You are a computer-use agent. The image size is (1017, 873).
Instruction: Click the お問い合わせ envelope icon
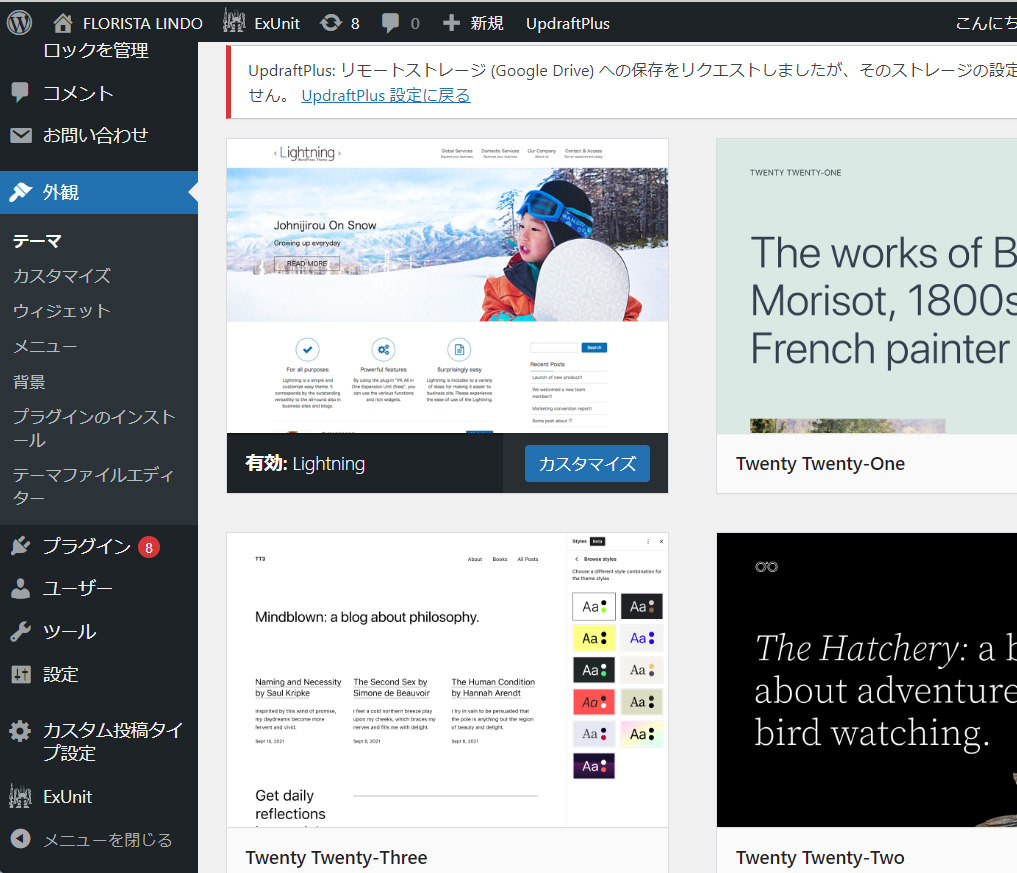point(21,135)
